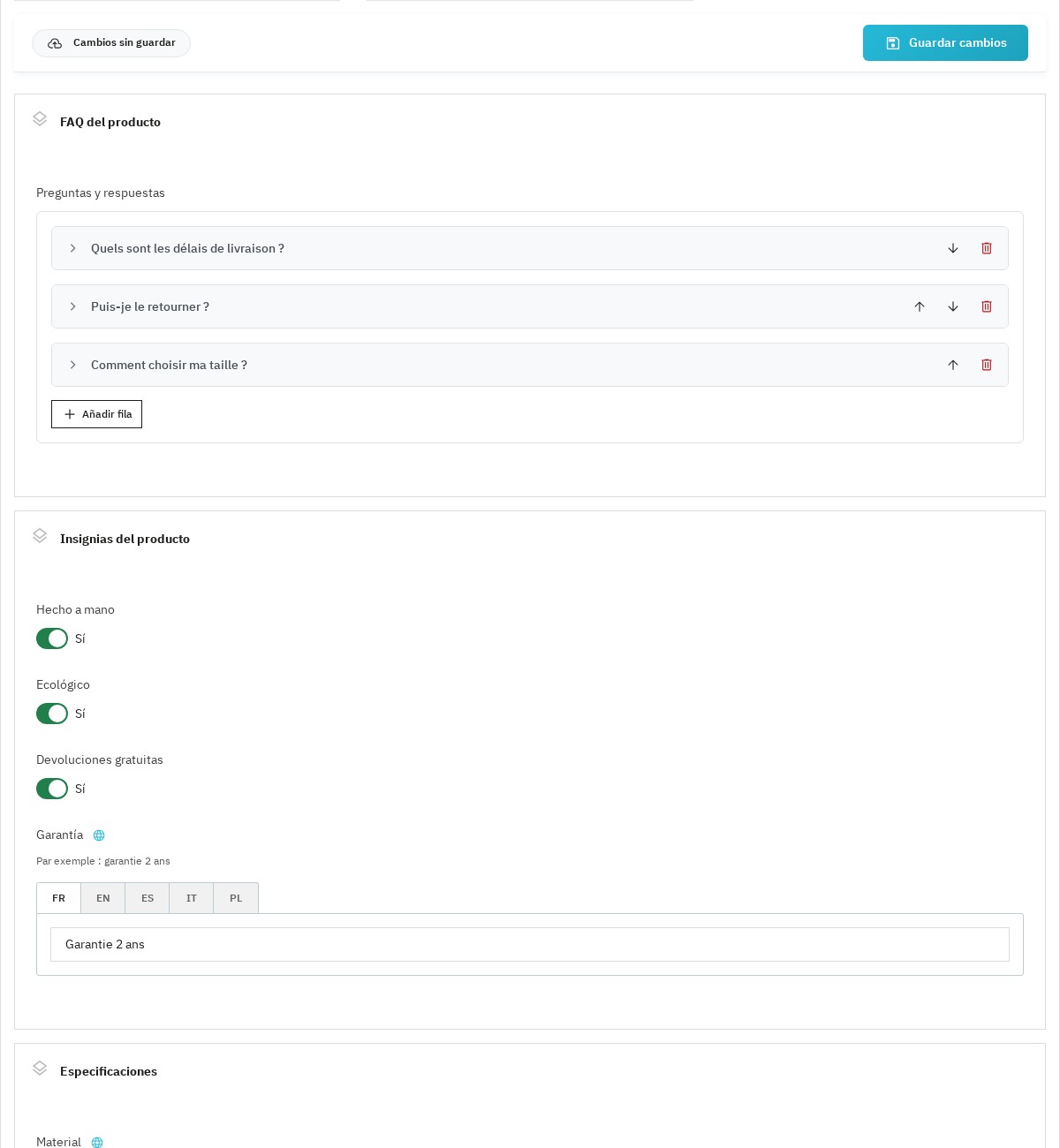Add a FAQ row with Añadir fila
Viewport: 1060px width, 1148px height.
pyautogui.click(x=96, y=414)
